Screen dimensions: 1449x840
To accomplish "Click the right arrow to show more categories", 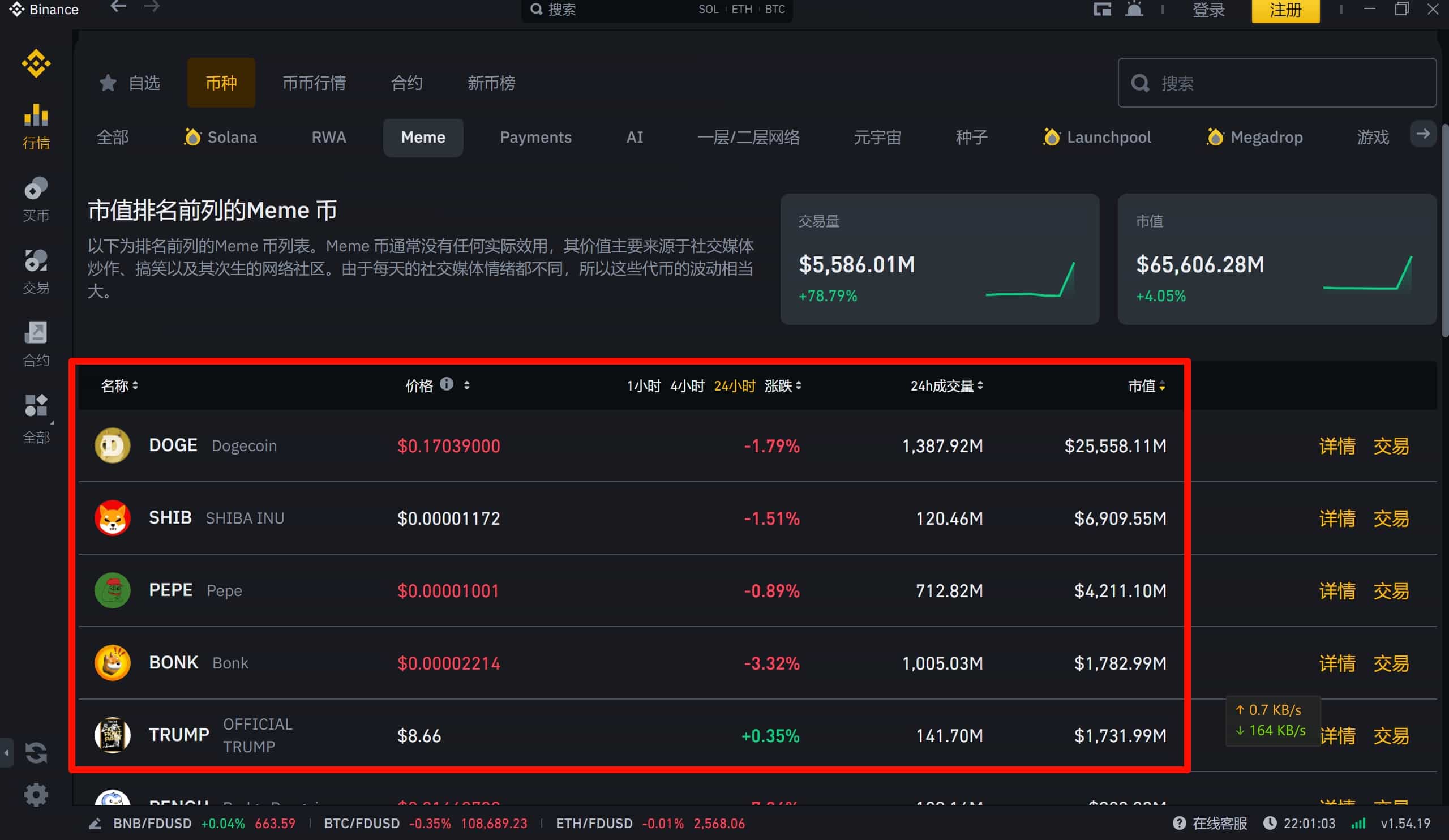I will pyautogui.click(x=1422, y=134).
